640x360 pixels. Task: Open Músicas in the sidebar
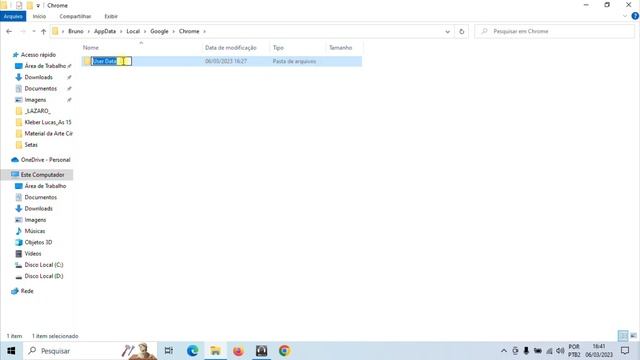[x=35, y=231]
